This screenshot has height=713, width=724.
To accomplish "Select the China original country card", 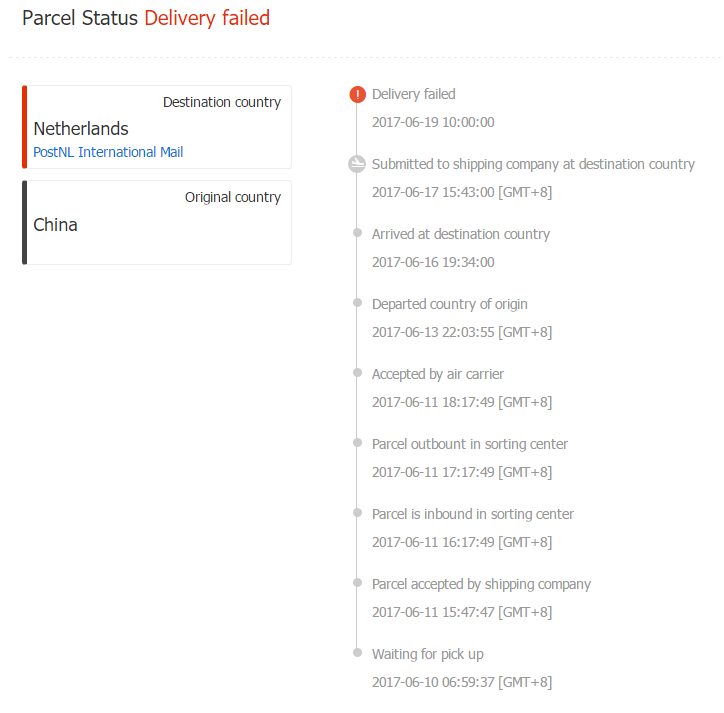I will coord(157,223).
